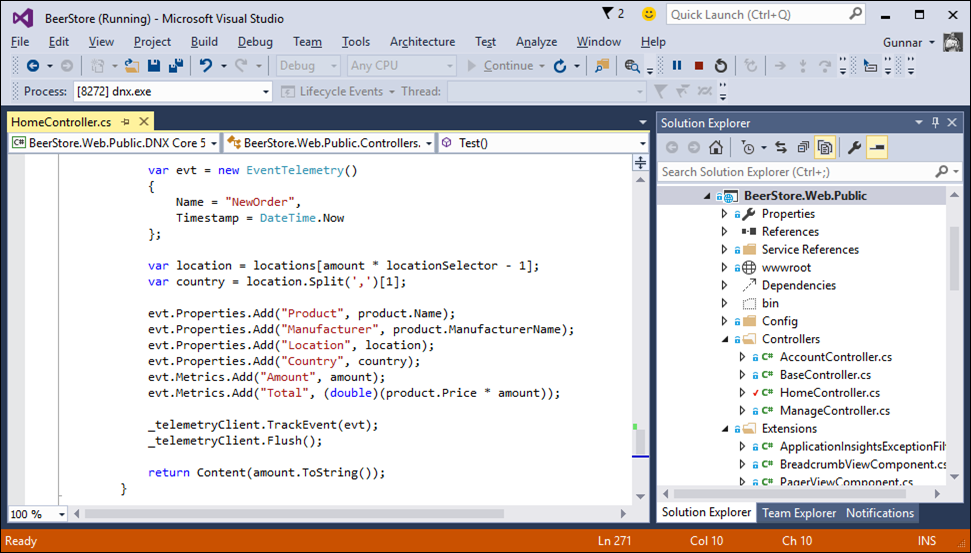Viewport: 971px width, 553px height.
Task: Select ManageController.cs in Solution Explorer
Action: [x=835, y=411]
